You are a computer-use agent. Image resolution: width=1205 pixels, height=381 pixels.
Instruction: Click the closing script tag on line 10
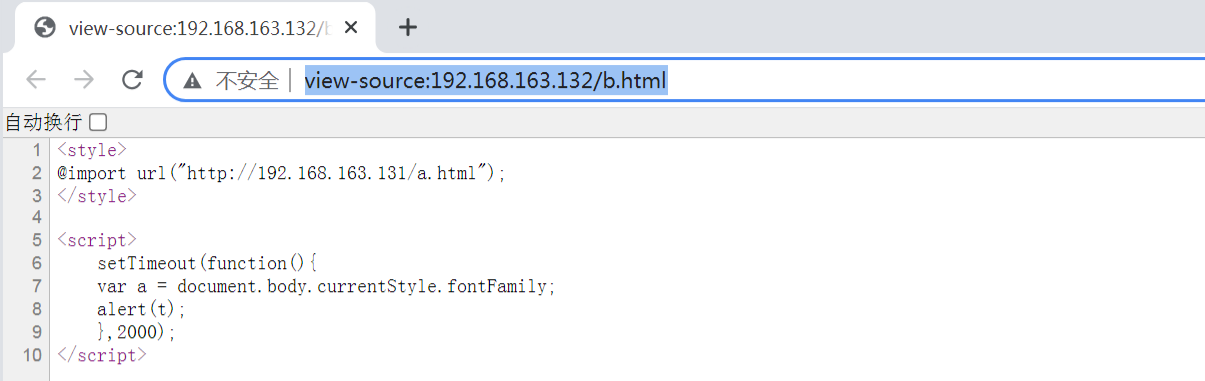pyautogui.click(x=102, y=355)
